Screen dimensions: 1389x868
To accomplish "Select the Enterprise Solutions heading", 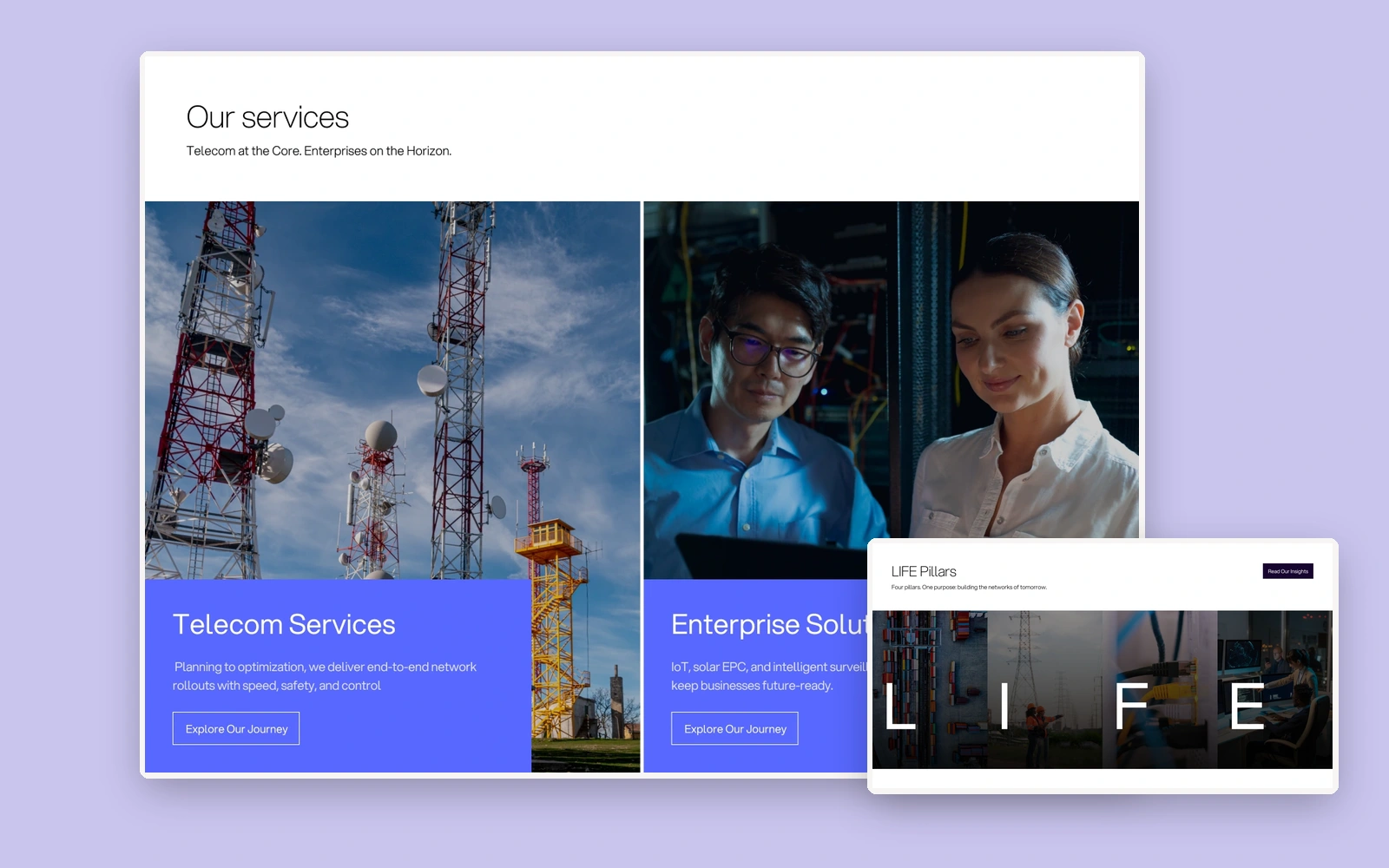I will [x=769, y=624].
